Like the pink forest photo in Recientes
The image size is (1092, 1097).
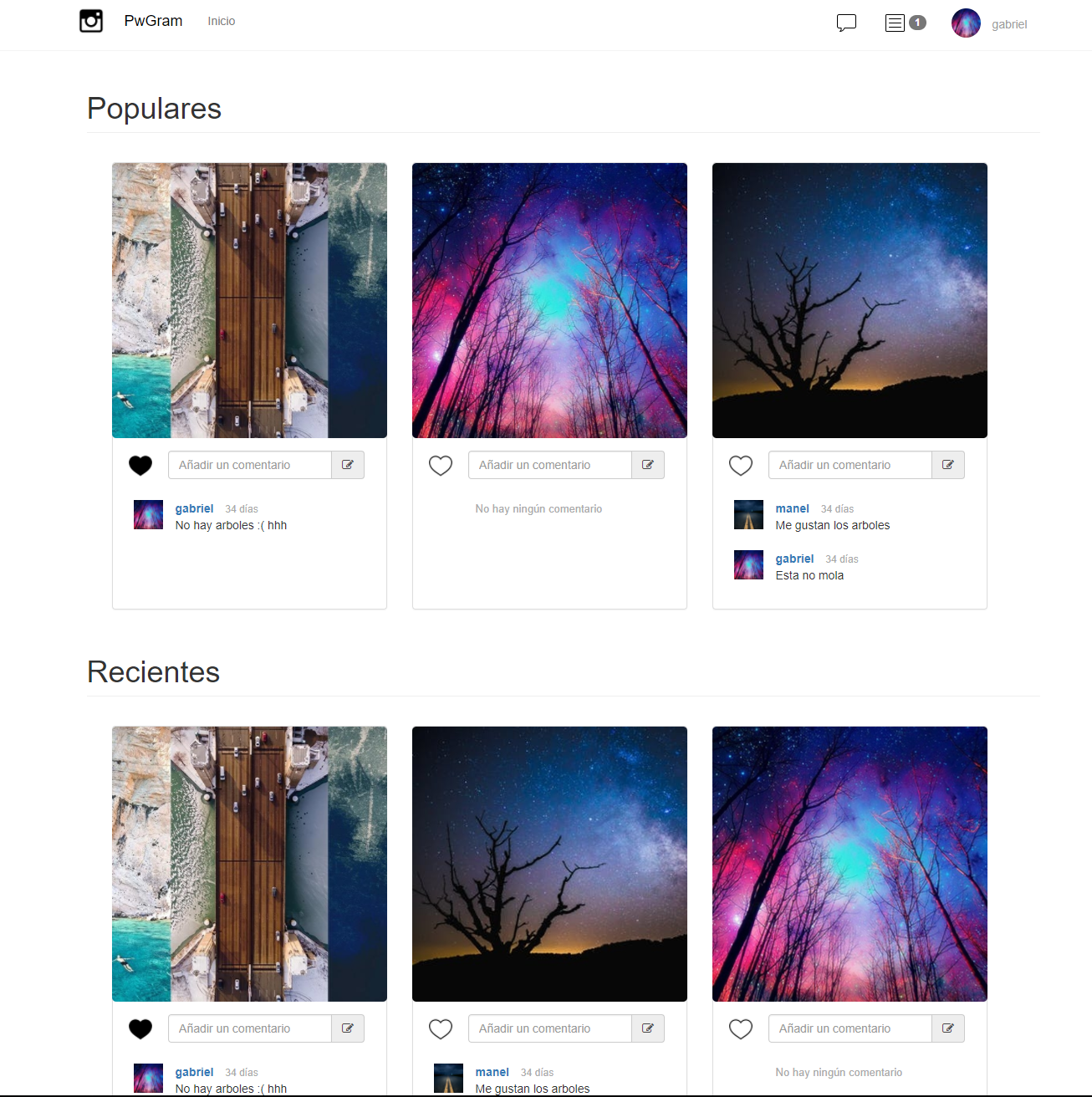(741, 1029)
